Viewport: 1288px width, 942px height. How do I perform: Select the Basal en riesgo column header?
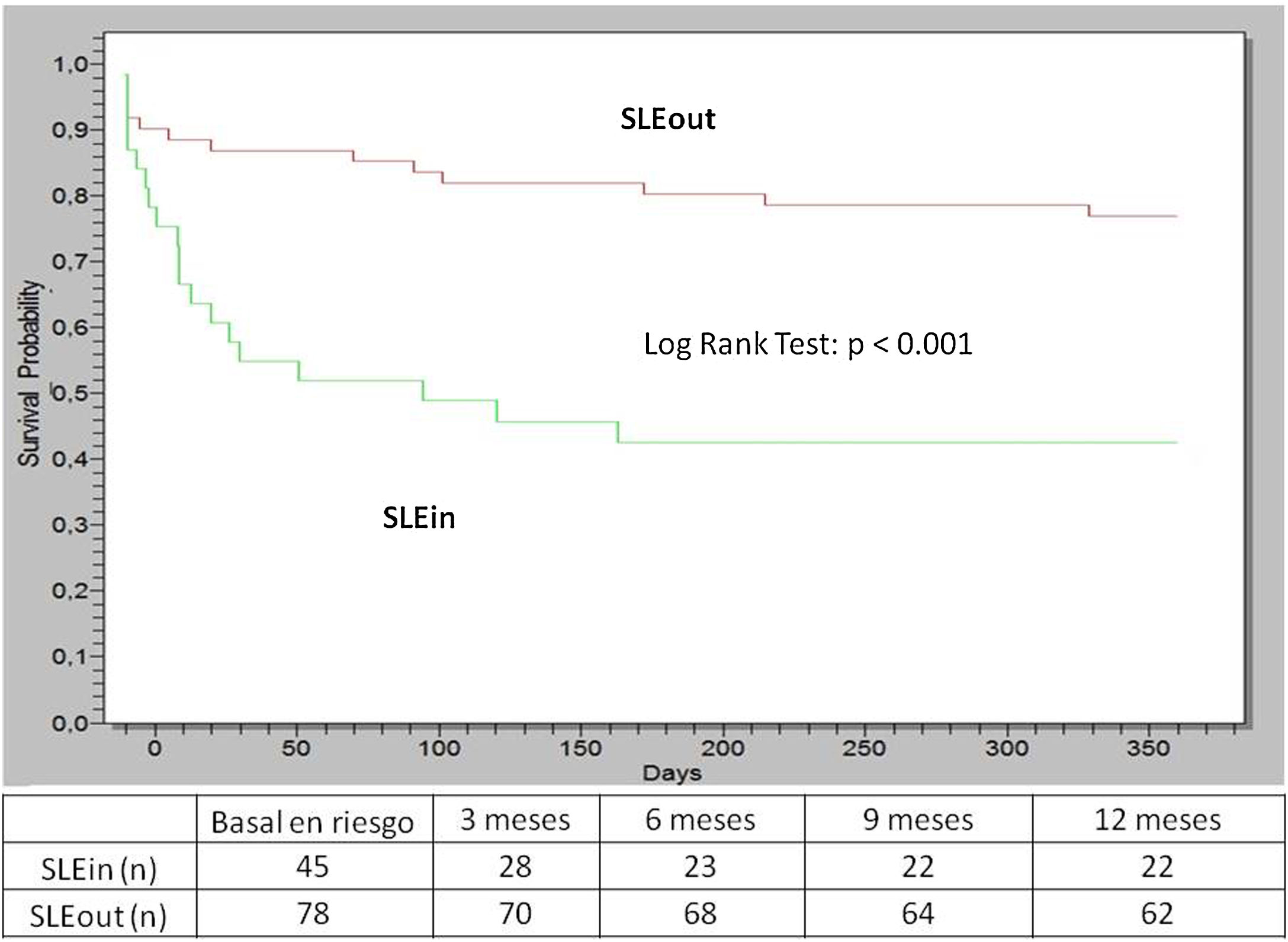(312, 822)
